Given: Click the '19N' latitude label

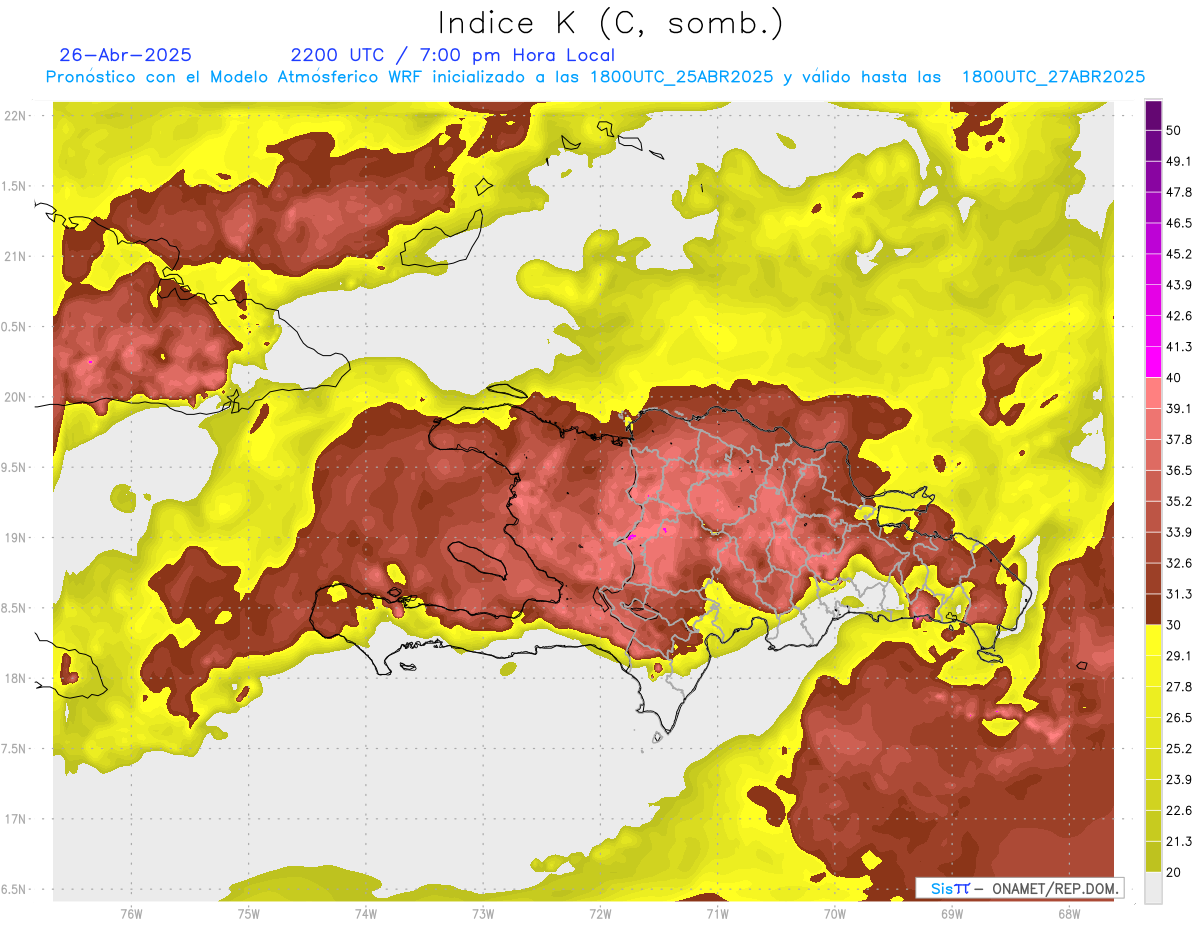Looking at the screenshot, I should (16, 538).
